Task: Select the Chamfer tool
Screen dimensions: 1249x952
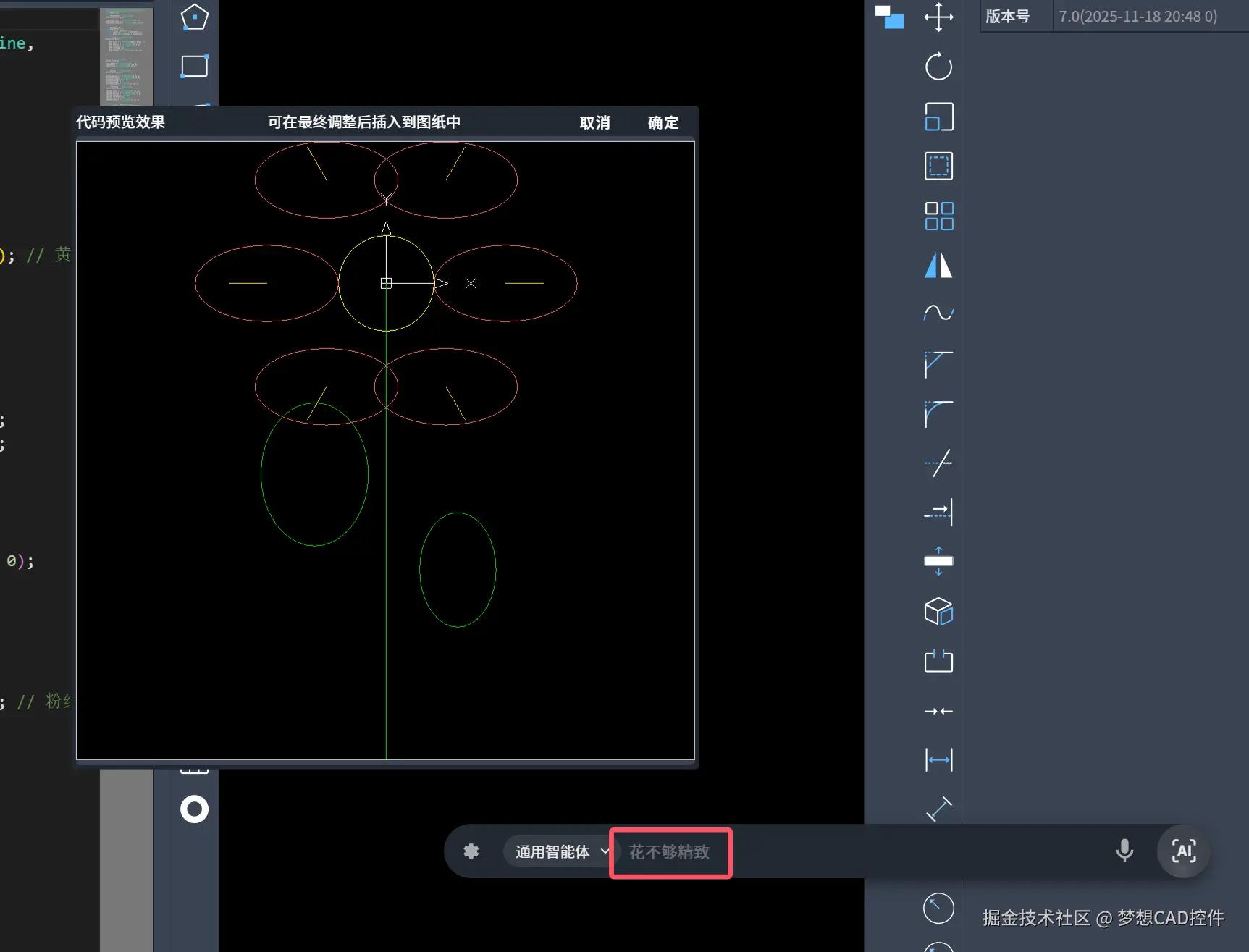Action: tap(938, 365)
